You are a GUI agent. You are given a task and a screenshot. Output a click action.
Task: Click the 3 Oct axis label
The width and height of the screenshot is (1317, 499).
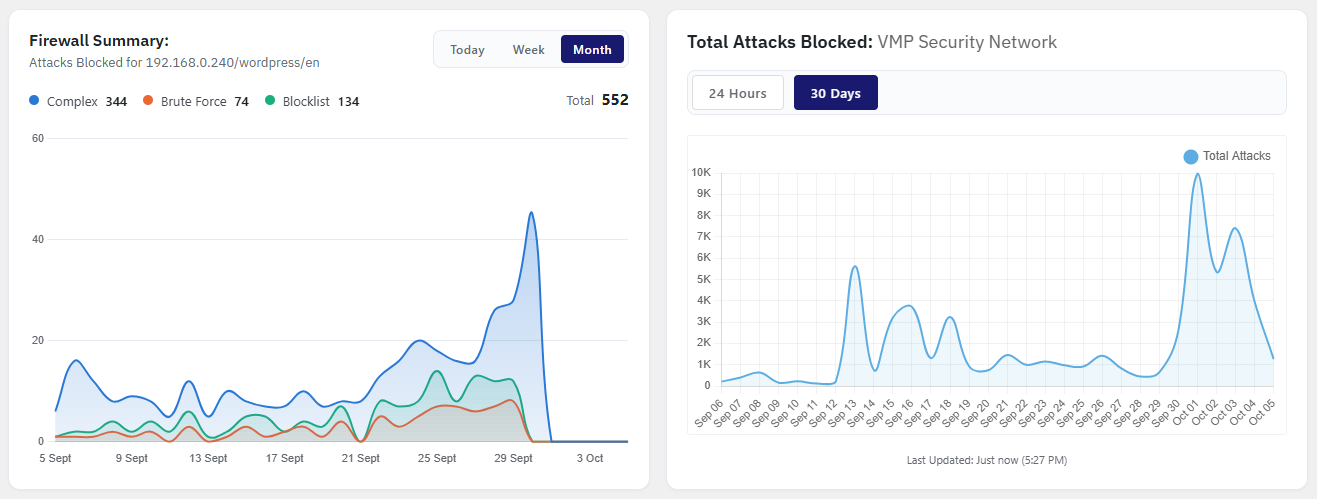click(x=589, y=458)
